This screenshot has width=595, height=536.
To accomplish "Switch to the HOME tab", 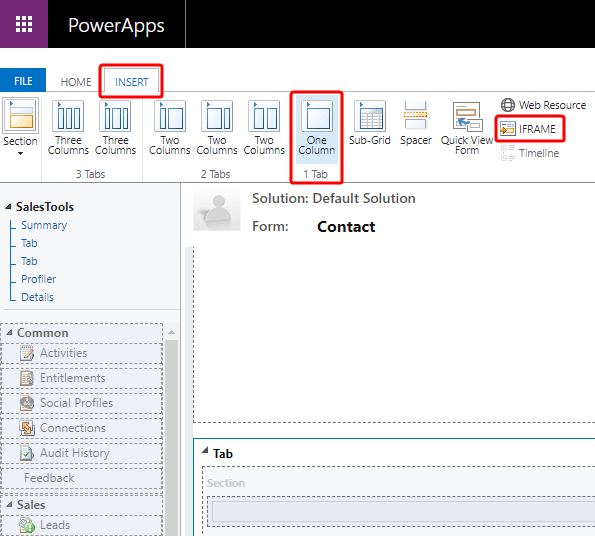I will point(76,82).
